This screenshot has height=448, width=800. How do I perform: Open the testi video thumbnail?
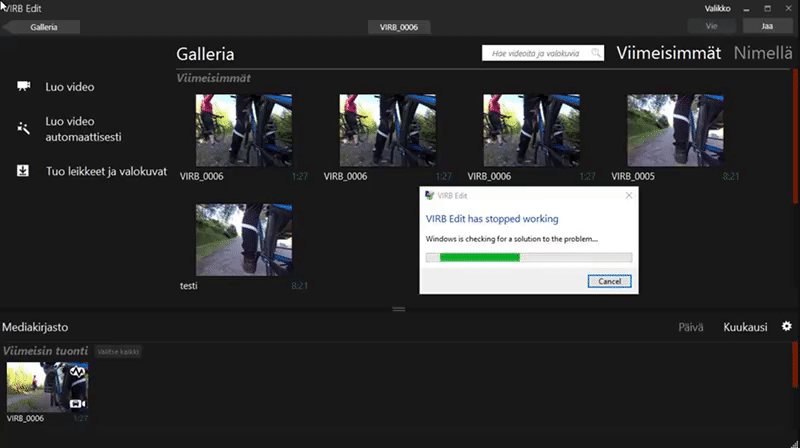(x=244, y=240)
